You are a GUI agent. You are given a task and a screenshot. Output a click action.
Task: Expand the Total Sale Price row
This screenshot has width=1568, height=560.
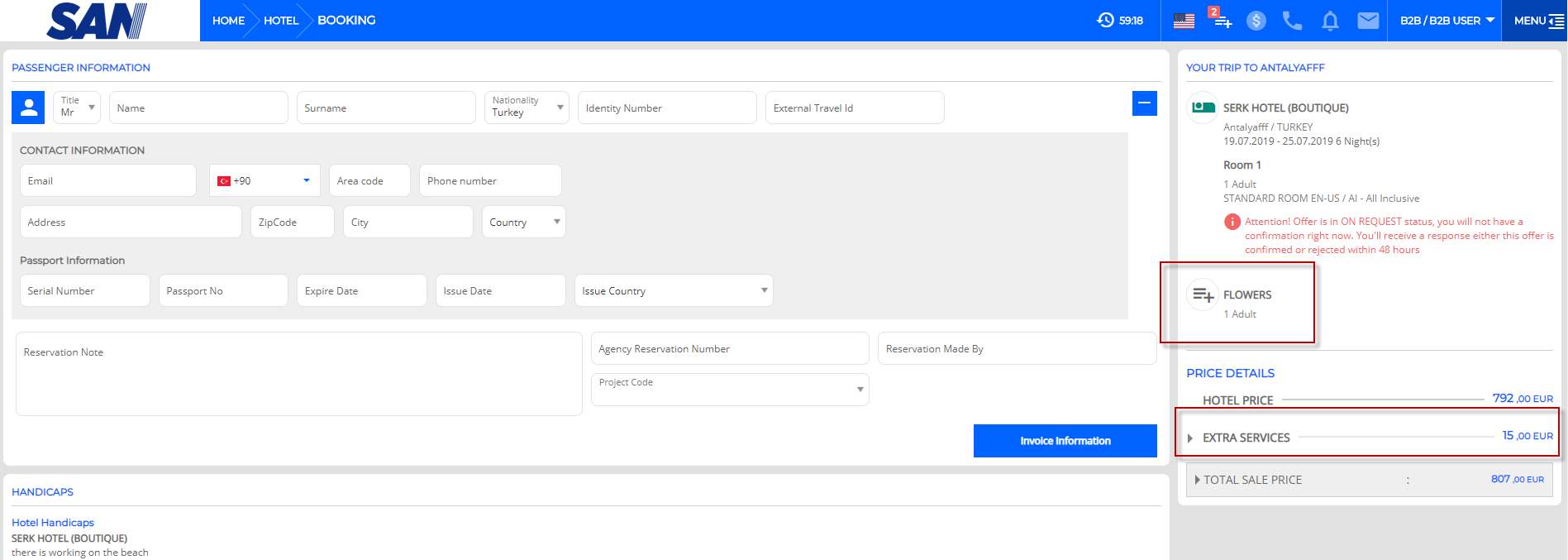tap(1197, 480)
